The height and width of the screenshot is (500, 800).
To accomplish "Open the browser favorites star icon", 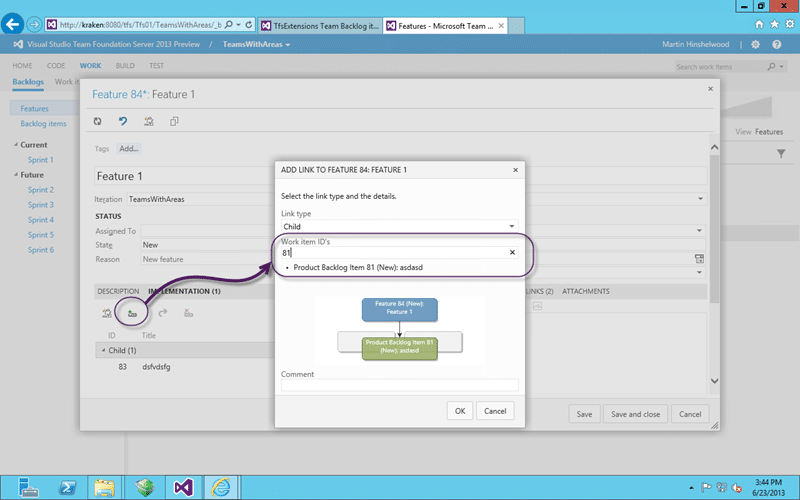I will click(774, 24).
